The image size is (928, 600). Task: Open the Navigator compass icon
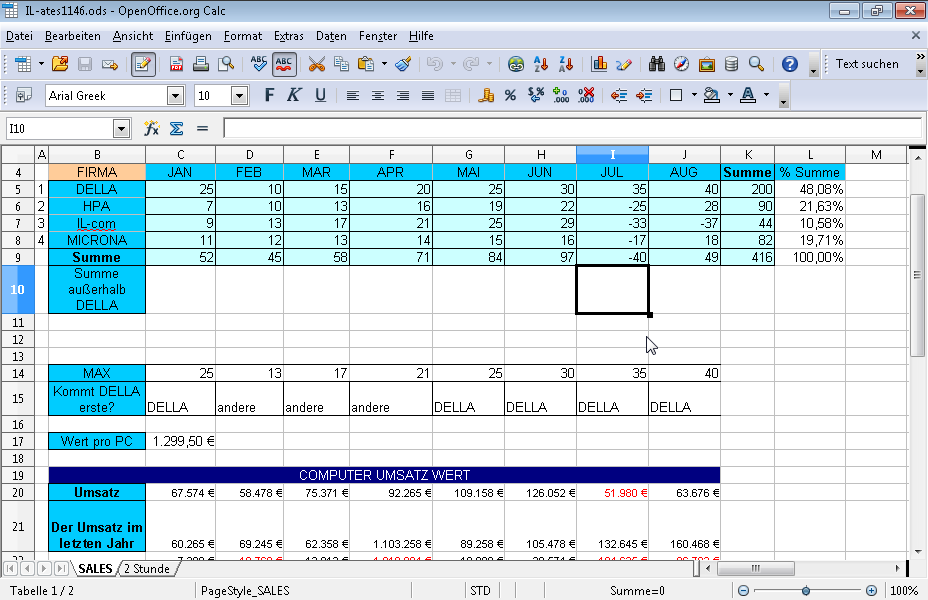tap(681, 64)
